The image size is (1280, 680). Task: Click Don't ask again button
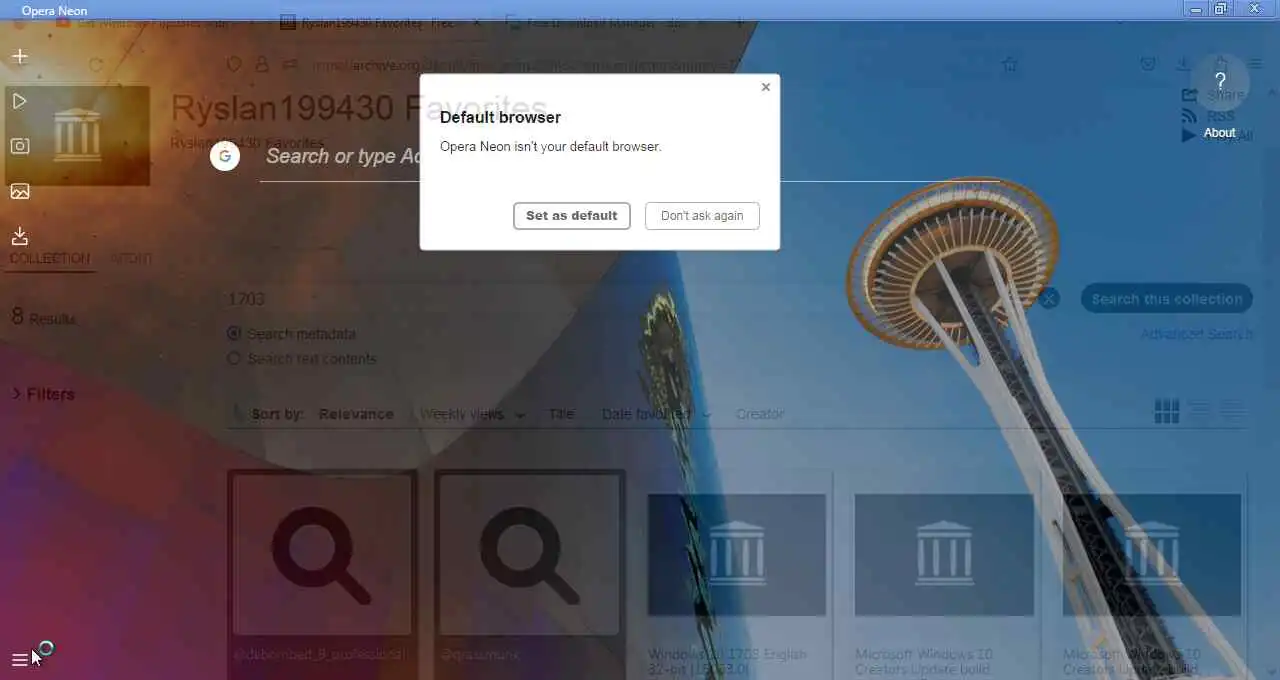point(702,216)
